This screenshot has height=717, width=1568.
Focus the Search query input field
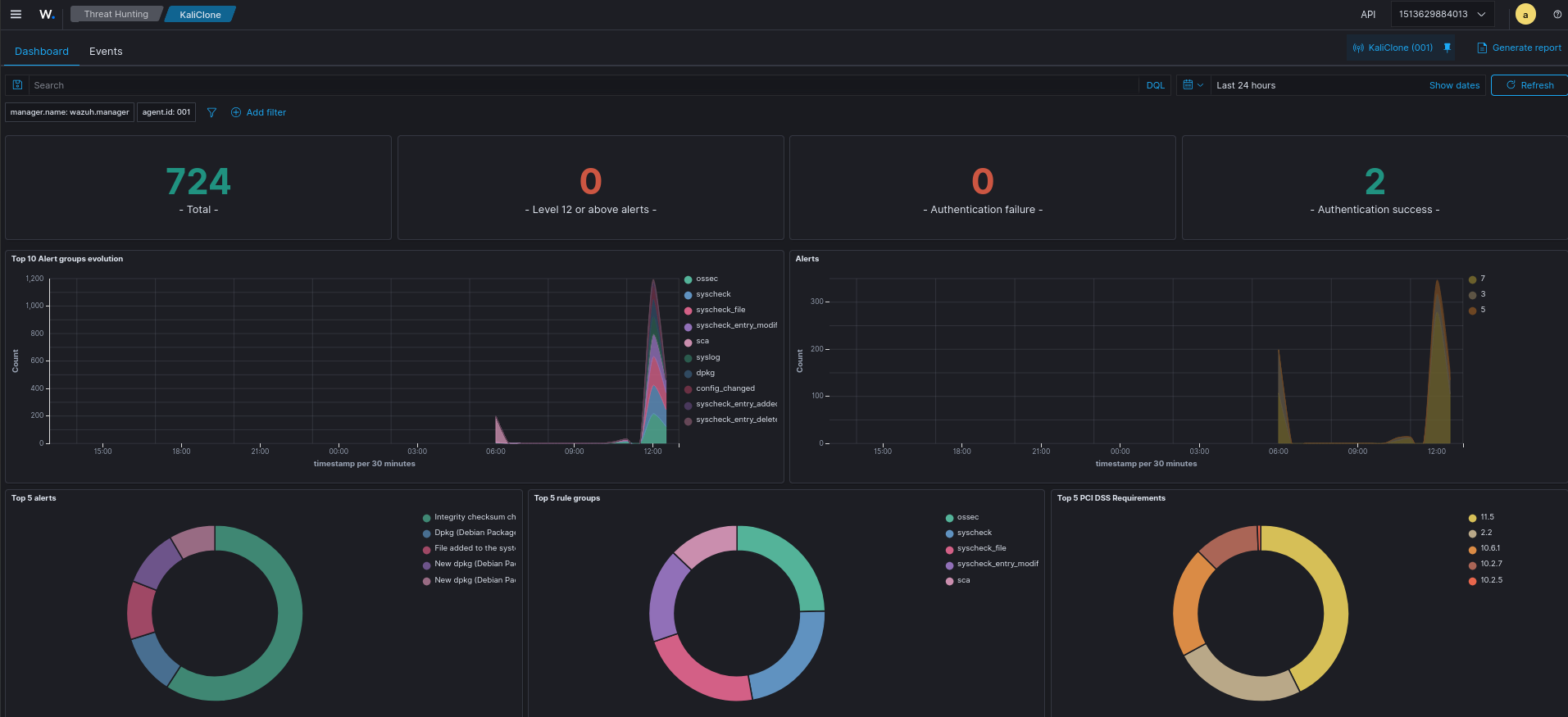(584, 85)
